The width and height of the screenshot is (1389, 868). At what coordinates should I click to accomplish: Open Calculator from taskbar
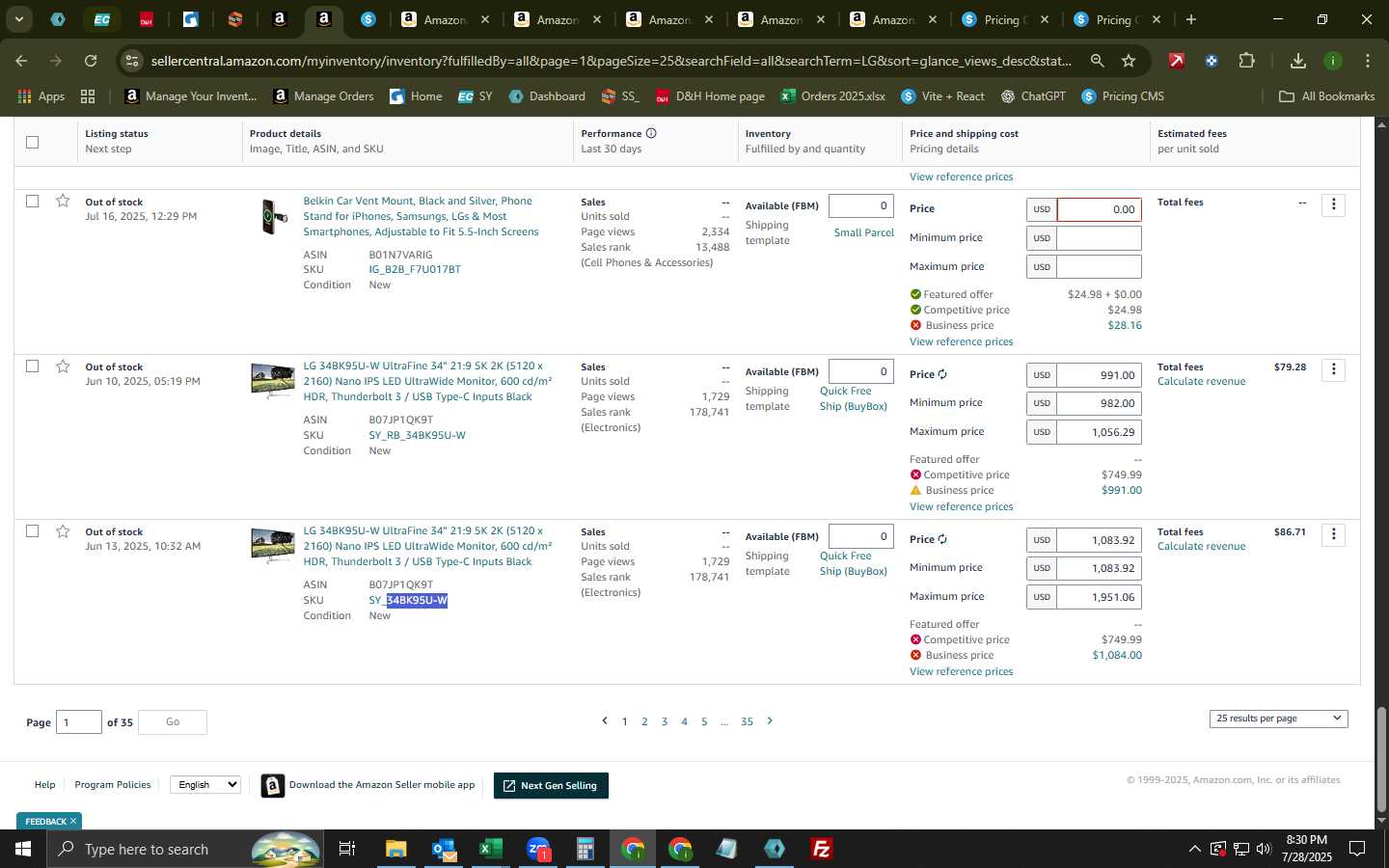585,849
